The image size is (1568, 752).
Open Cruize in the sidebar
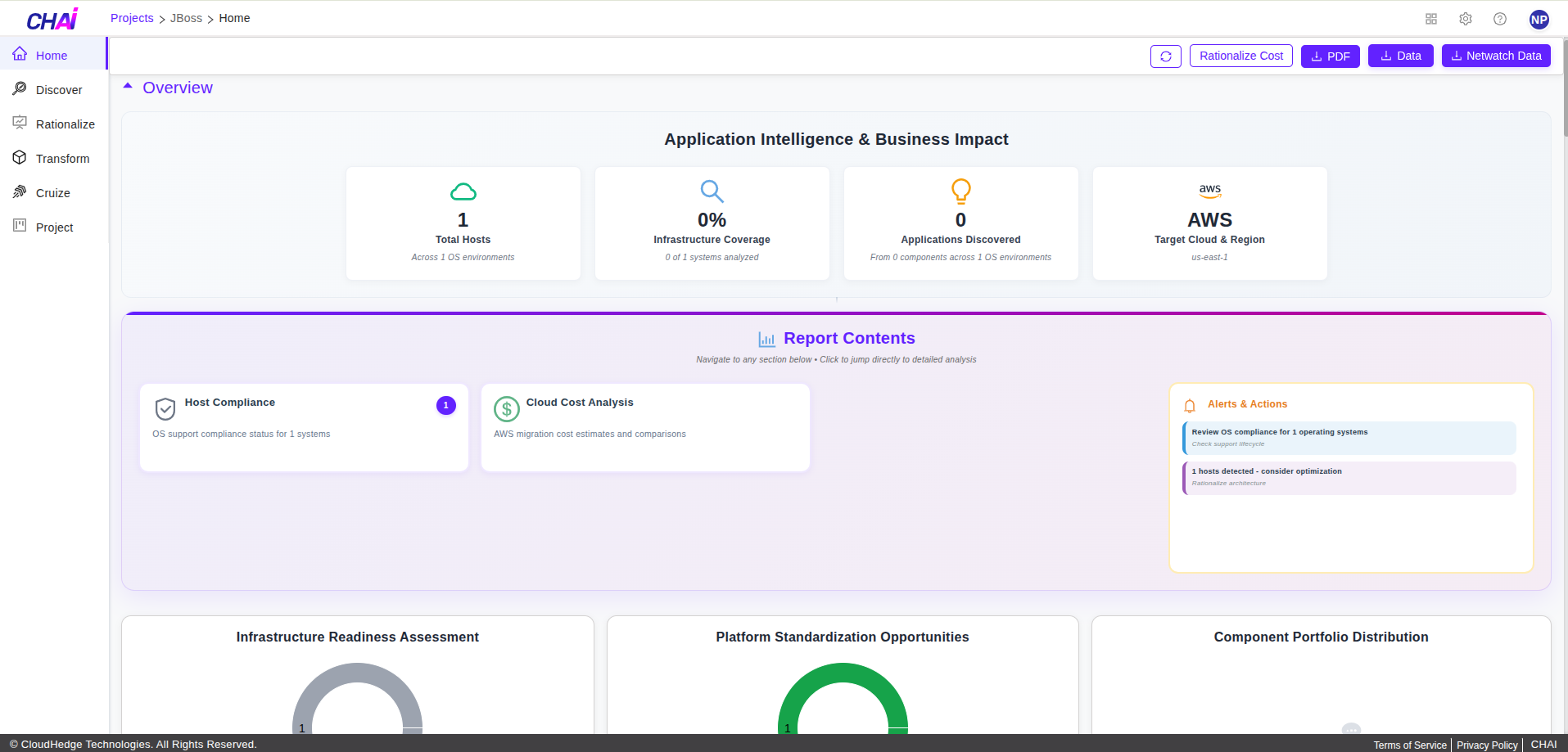[53, 193]
